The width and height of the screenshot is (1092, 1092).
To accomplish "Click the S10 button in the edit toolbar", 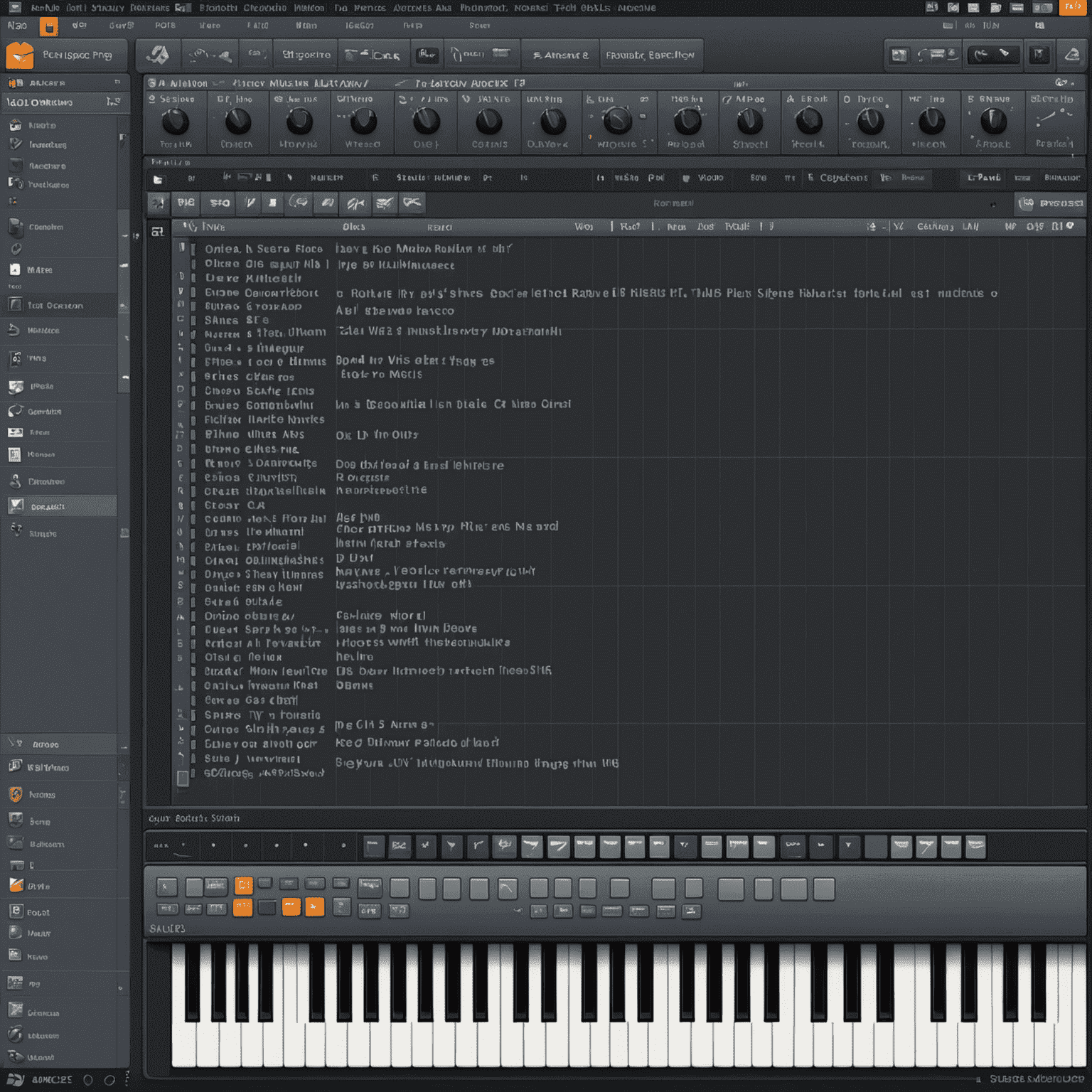I will [220, 203].
